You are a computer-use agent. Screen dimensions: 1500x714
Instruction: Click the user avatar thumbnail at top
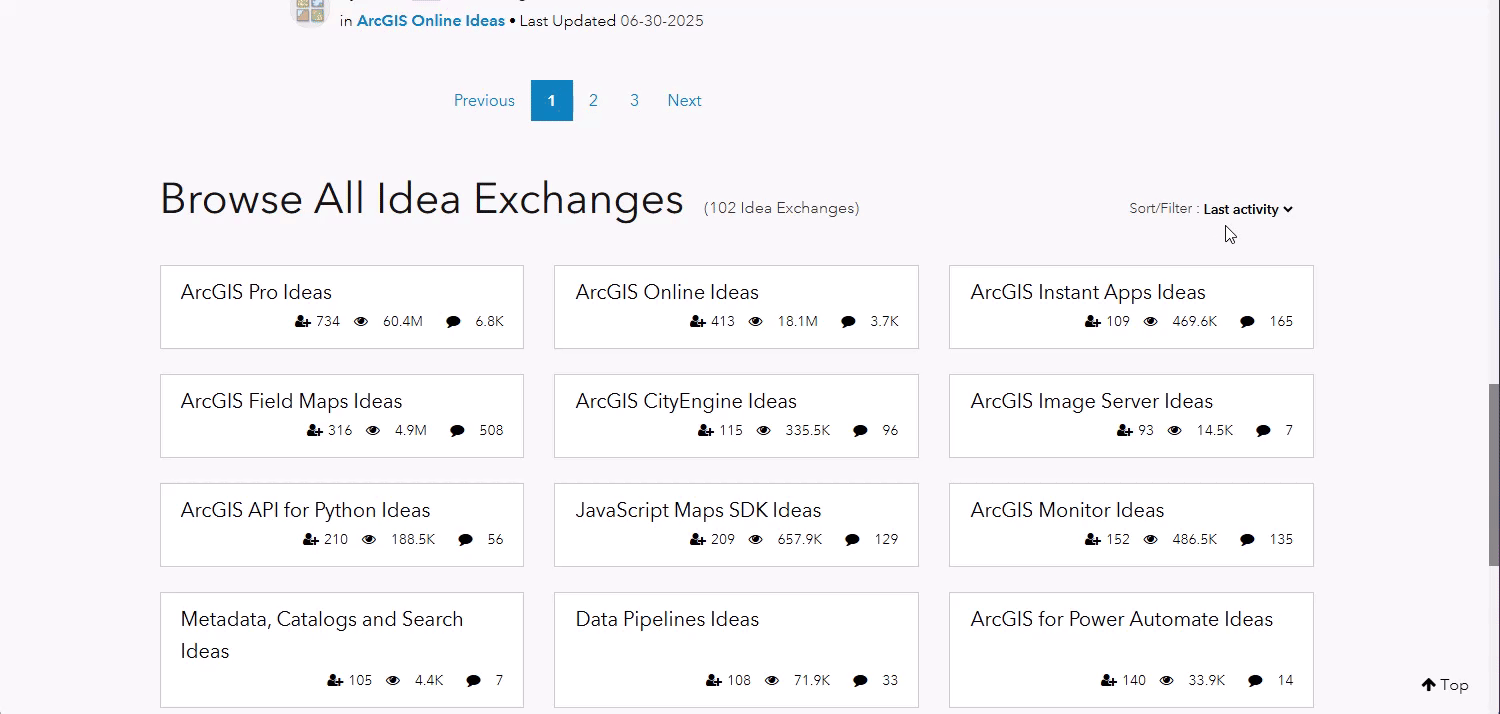(x=309, y=10)
